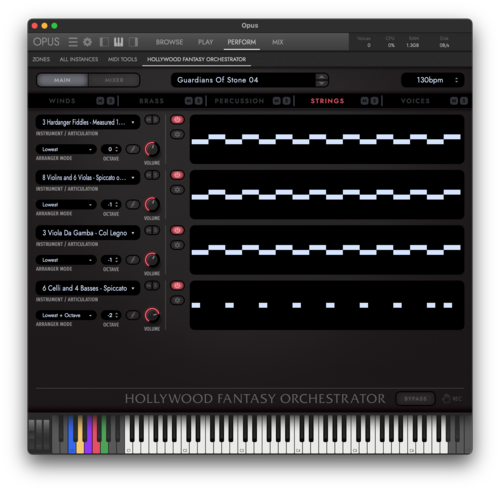Image resolution: width=500 pixels, height=491 pixels.
Task: Open pattern settings gear for Violins and Violas
Action: 177,190
